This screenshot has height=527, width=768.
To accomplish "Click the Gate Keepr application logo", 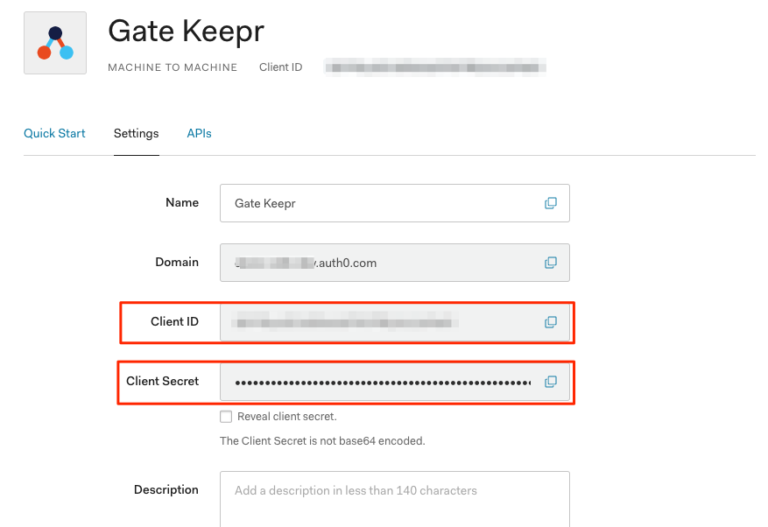I will pos(55,43).
